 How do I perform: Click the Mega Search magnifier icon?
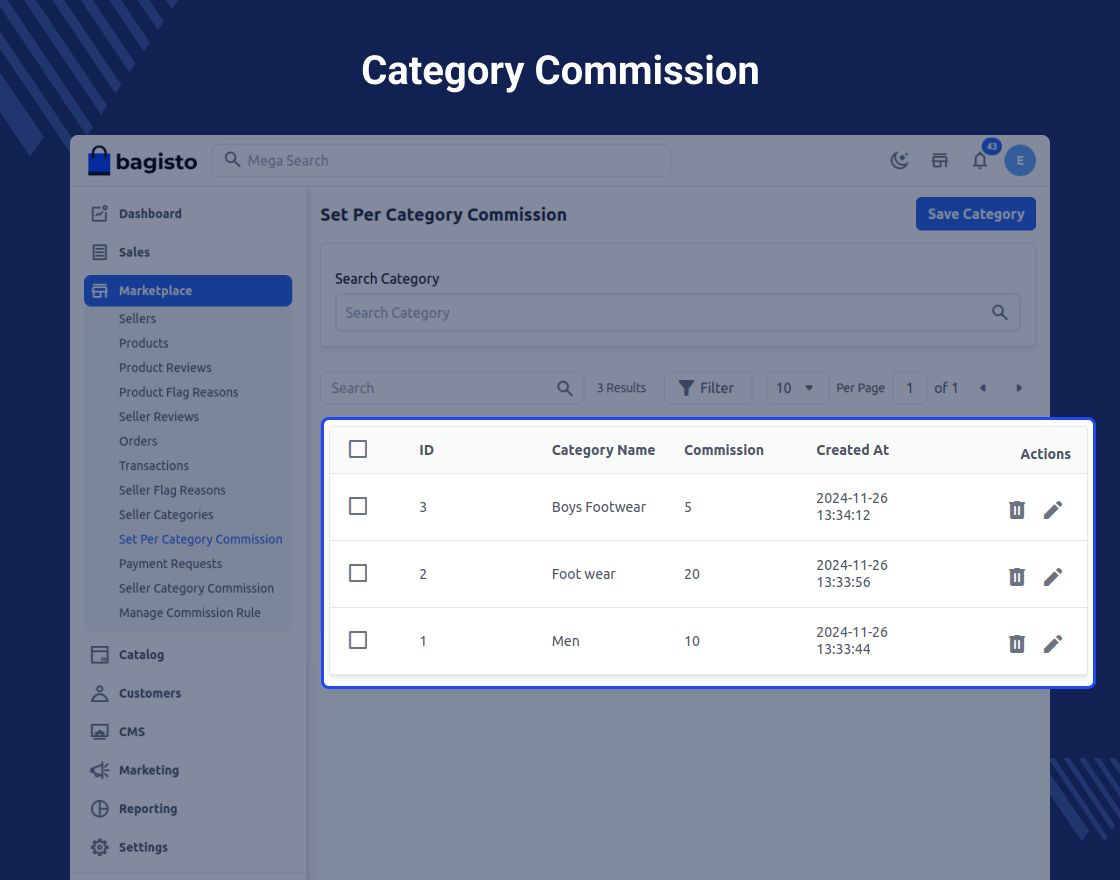pos(232,159)
